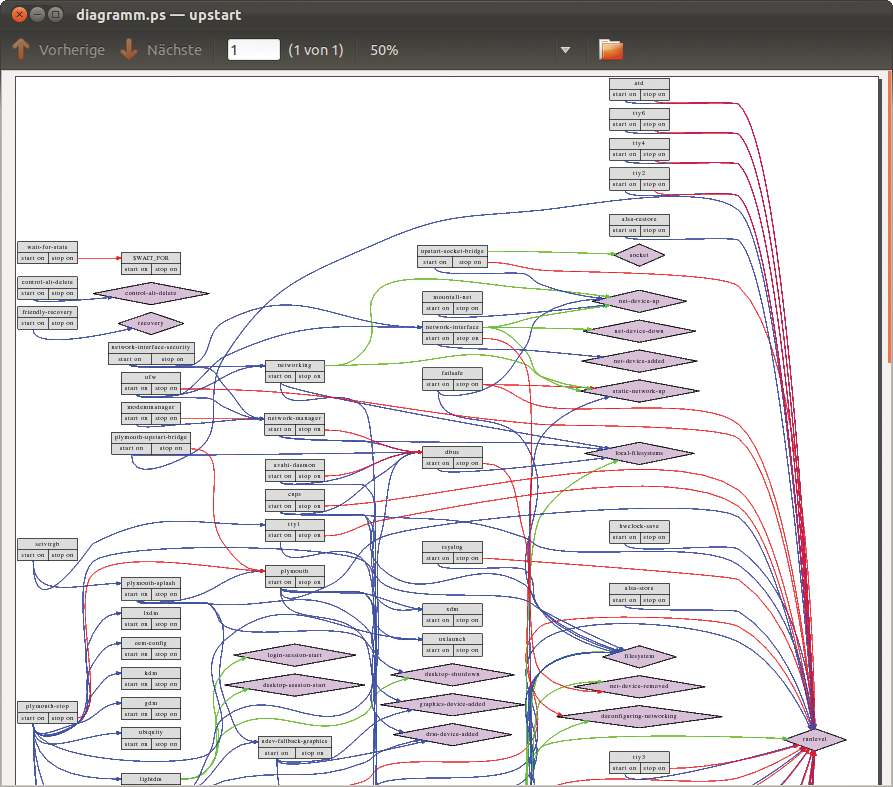Maximize the document viewer window

point(55,15)
